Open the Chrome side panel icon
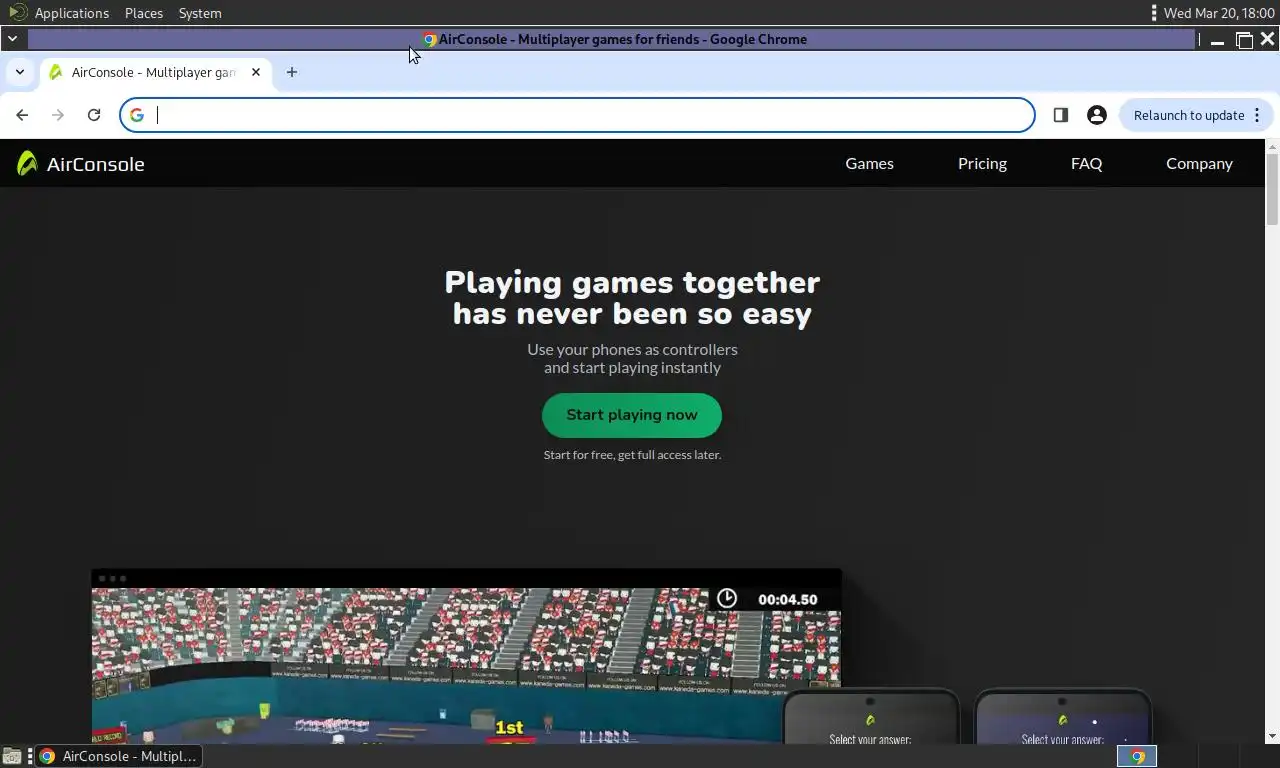This screenshot has width=1280, height=768. click(x=1061, y=115)
